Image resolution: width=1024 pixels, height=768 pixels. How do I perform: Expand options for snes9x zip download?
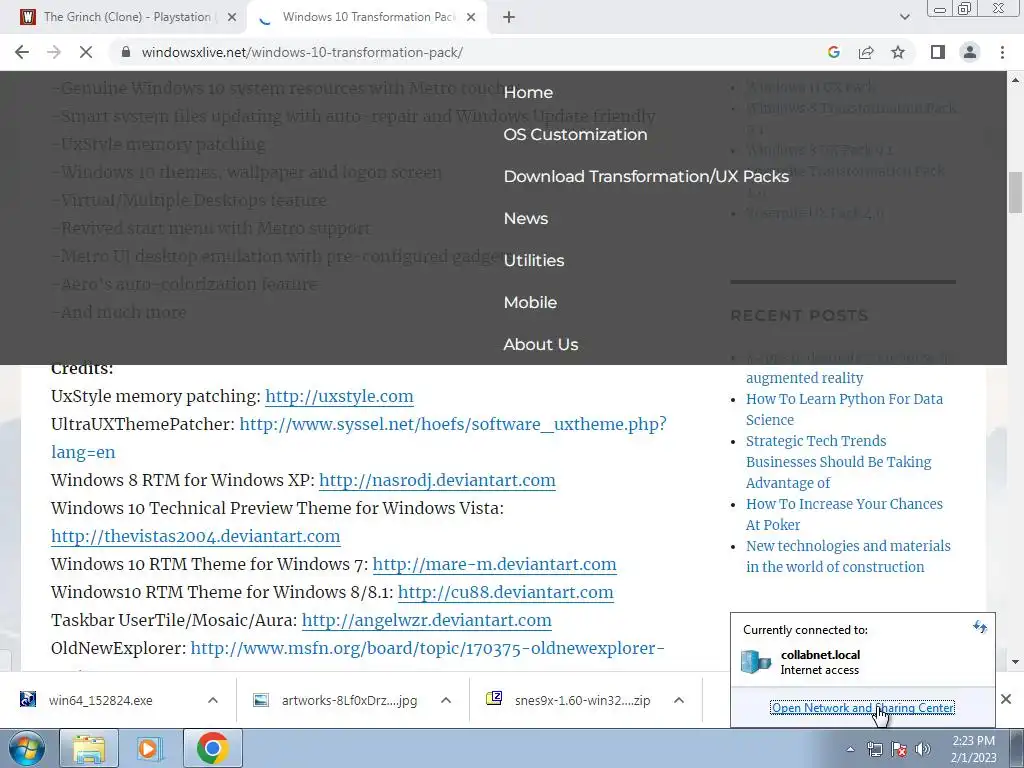tap(679, 700)
